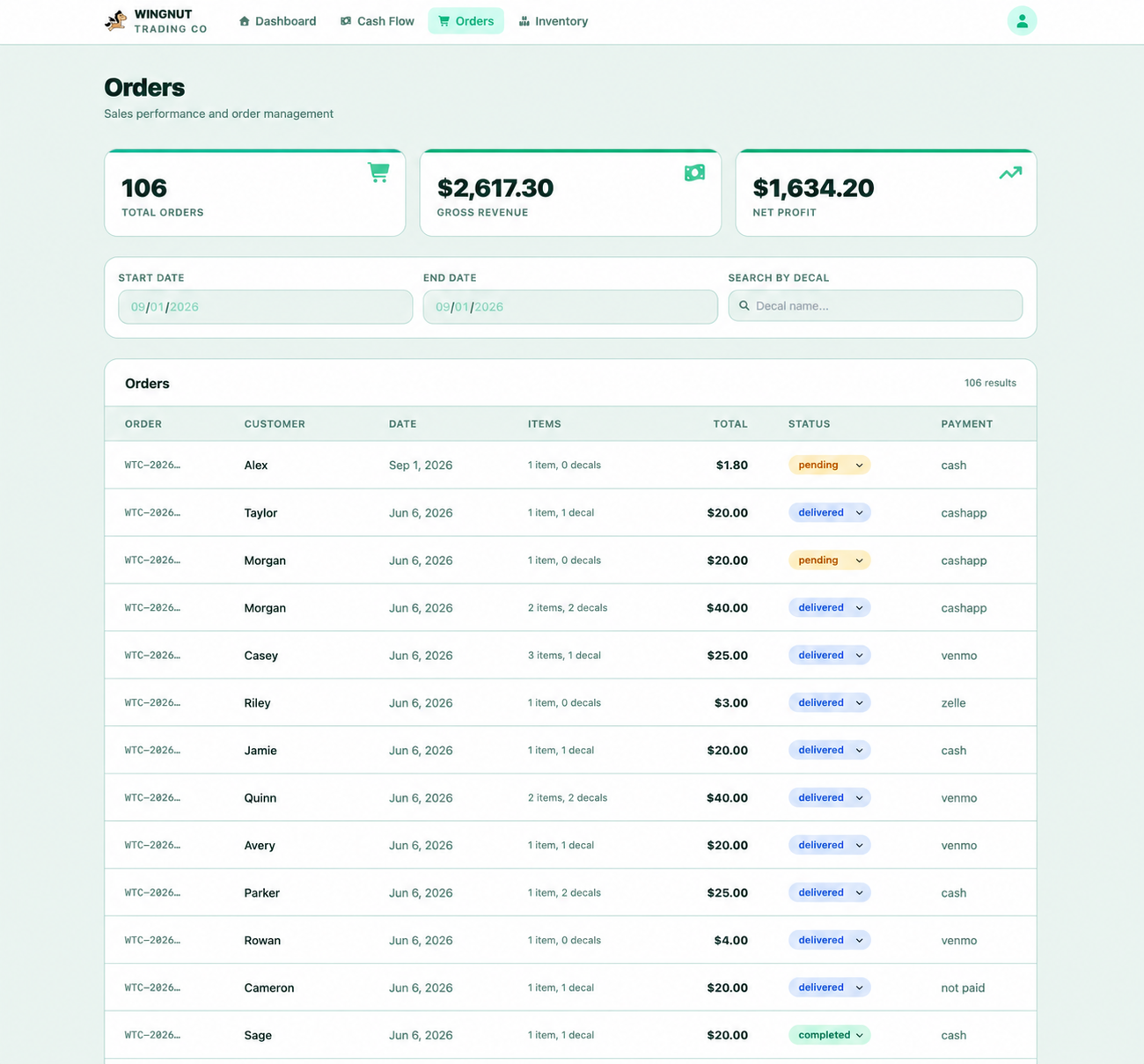Click "not paid" in Cameron's row
This screenshot has height=1064, width=1144.
pyautogui.click(x=963, y=988)
